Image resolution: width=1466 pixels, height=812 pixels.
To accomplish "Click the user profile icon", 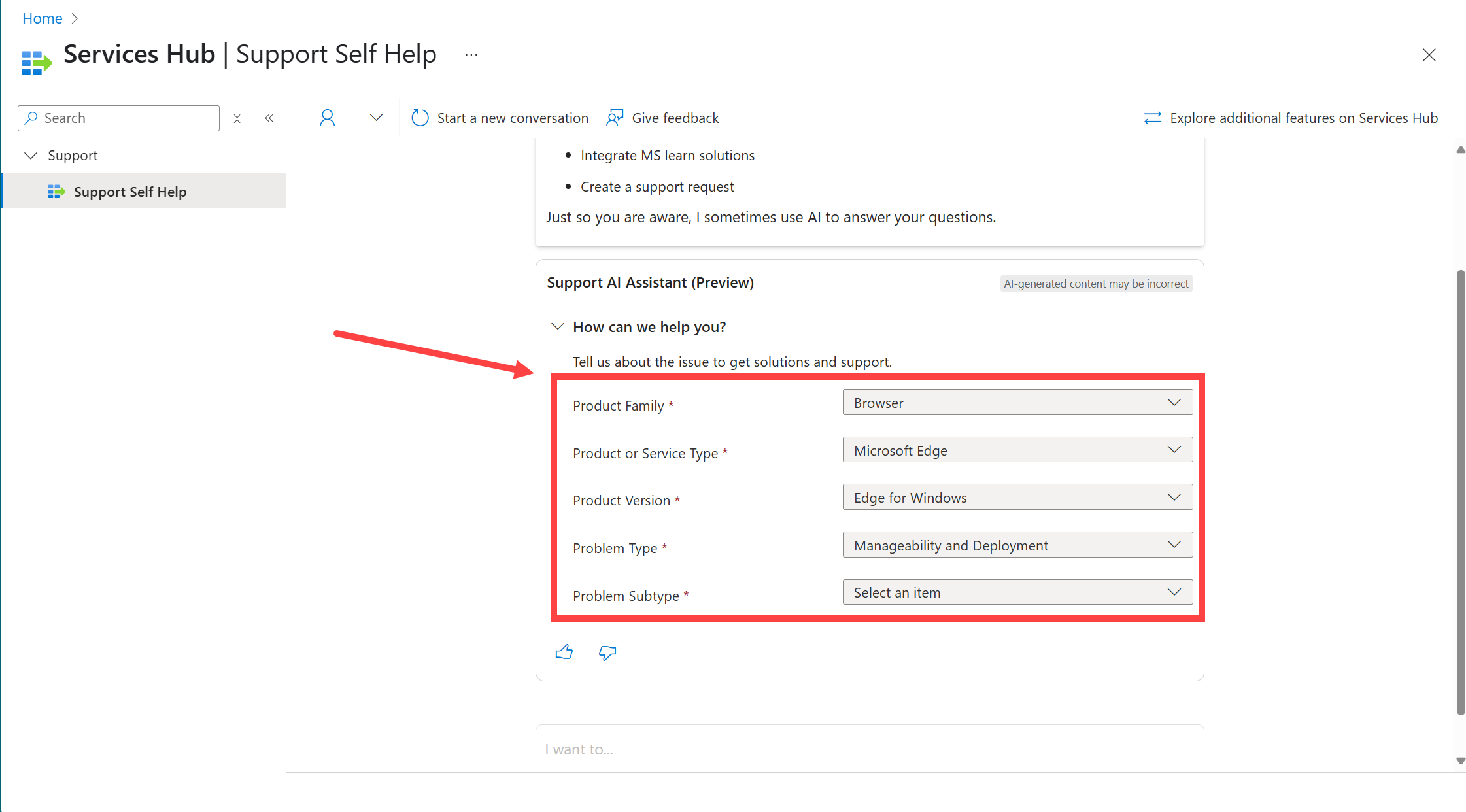I will (x=326, y=117).
